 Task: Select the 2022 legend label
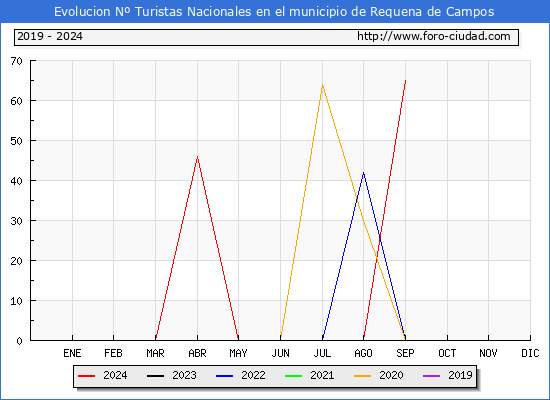point(253,375)
